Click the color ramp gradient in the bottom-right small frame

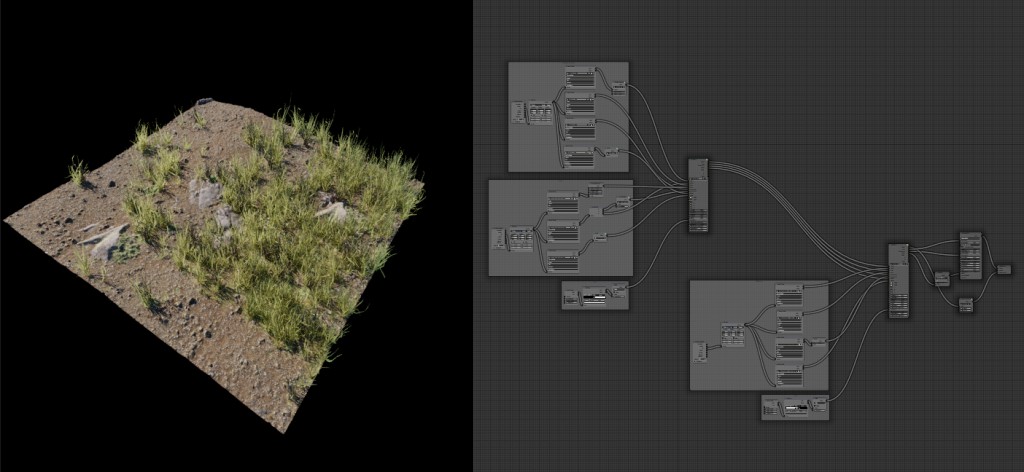pyautogui.click(x=796, y=408)
